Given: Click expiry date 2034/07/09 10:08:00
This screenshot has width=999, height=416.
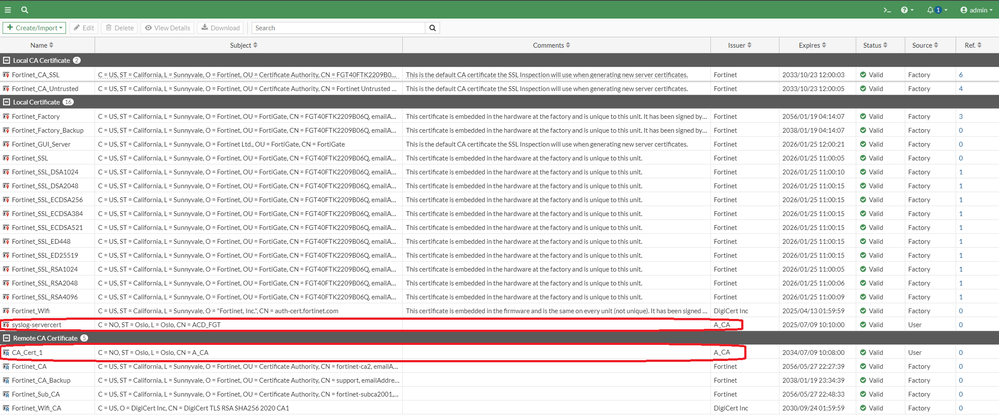Looking at the screenshot, I should (x=813, y=352).
